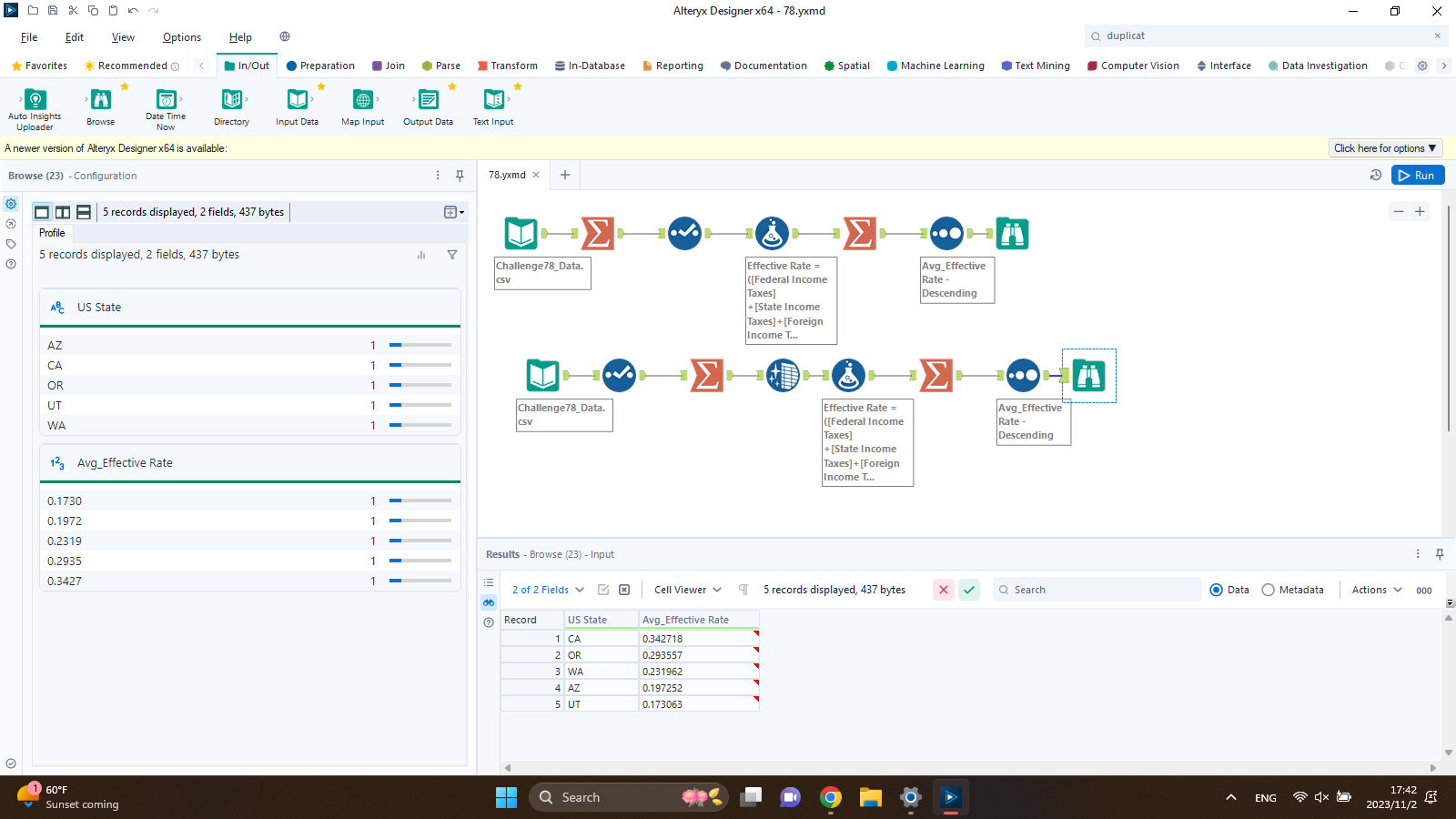Select the Data radio button

1216,590
